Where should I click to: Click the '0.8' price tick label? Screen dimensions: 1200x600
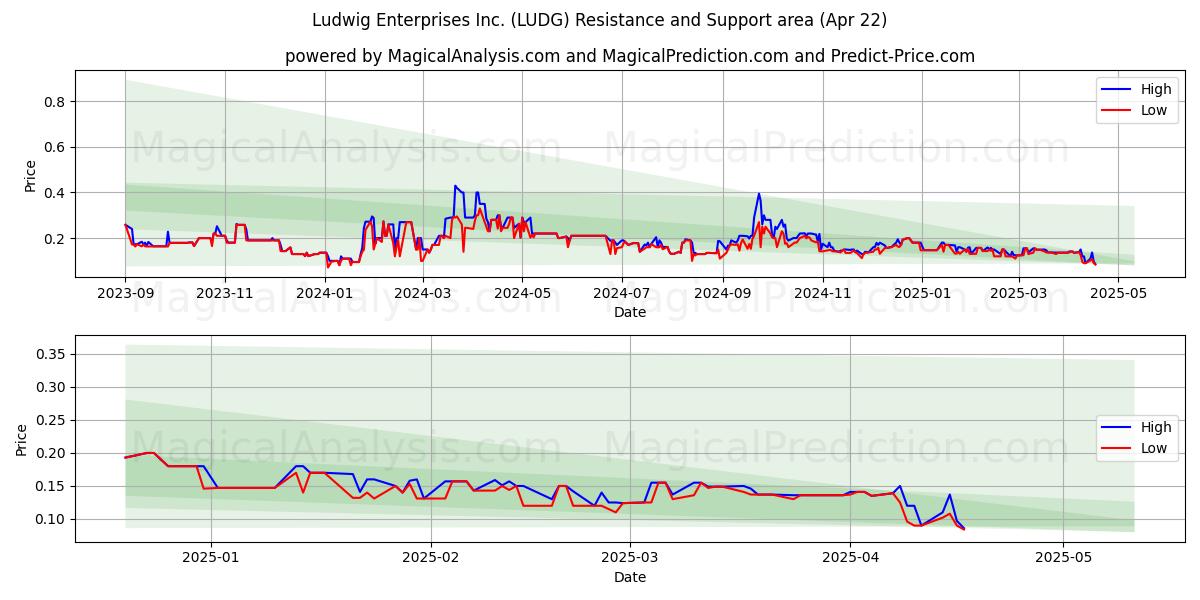pyautogui.click(x=54, y=102)
